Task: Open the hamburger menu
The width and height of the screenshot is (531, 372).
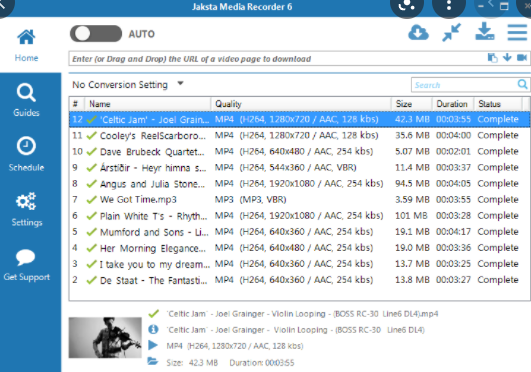Action: [x=517, y=32]
